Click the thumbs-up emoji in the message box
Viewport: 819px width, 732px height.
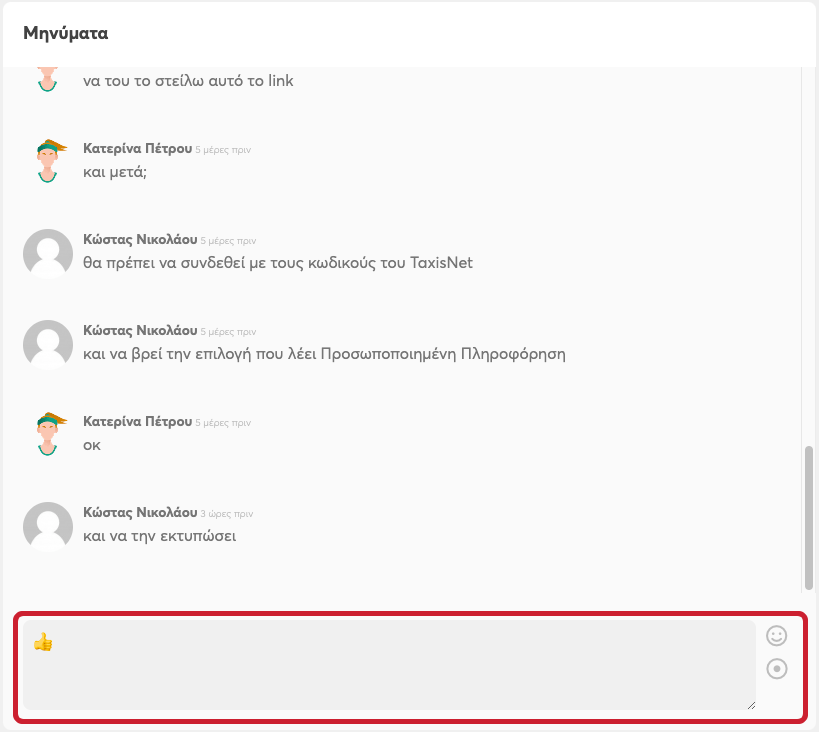coord(43,643)
